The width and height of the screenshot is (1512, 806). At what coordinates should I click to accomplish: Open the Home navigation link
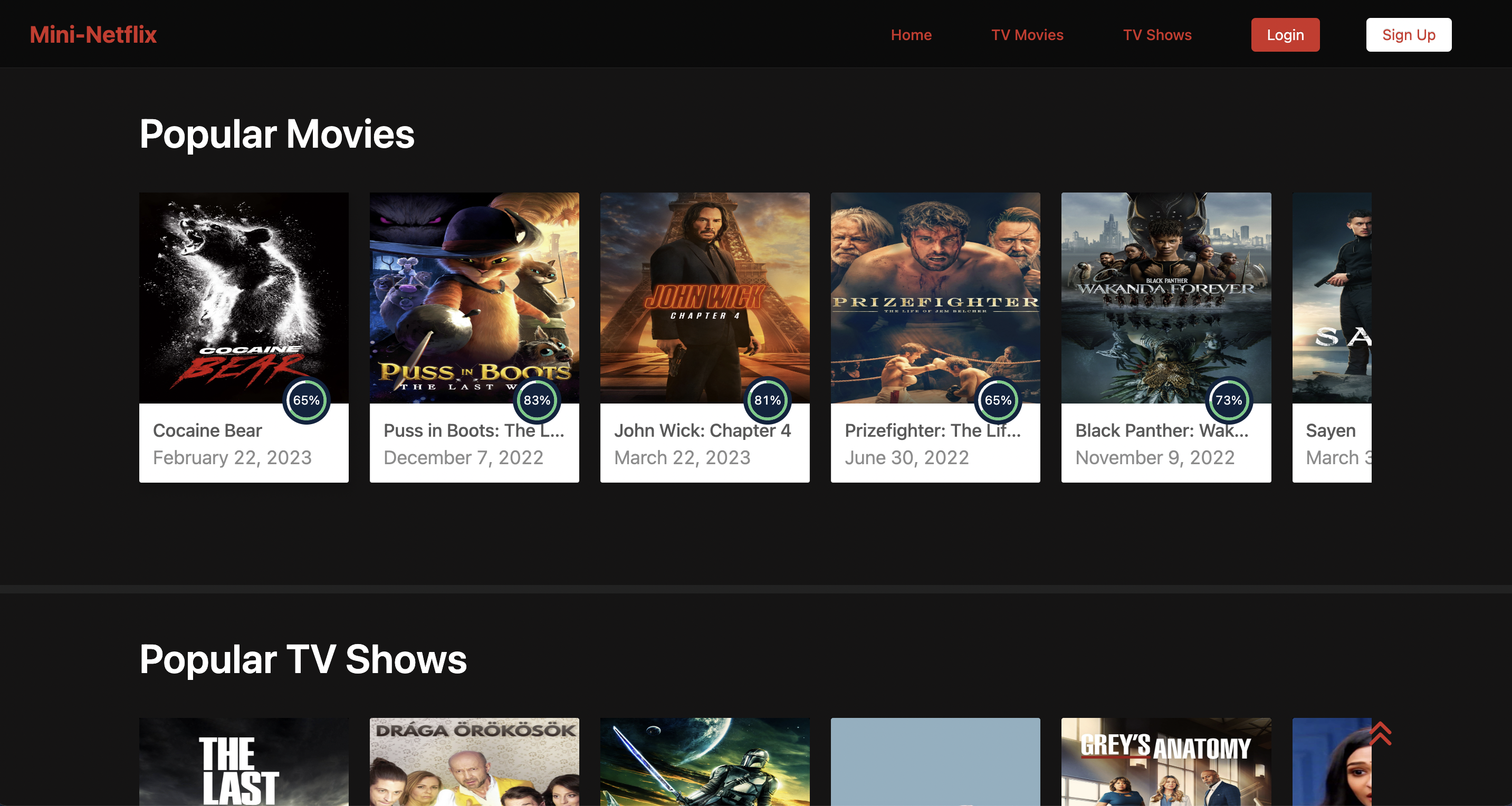pyautogui.click(x=911, y=35)
